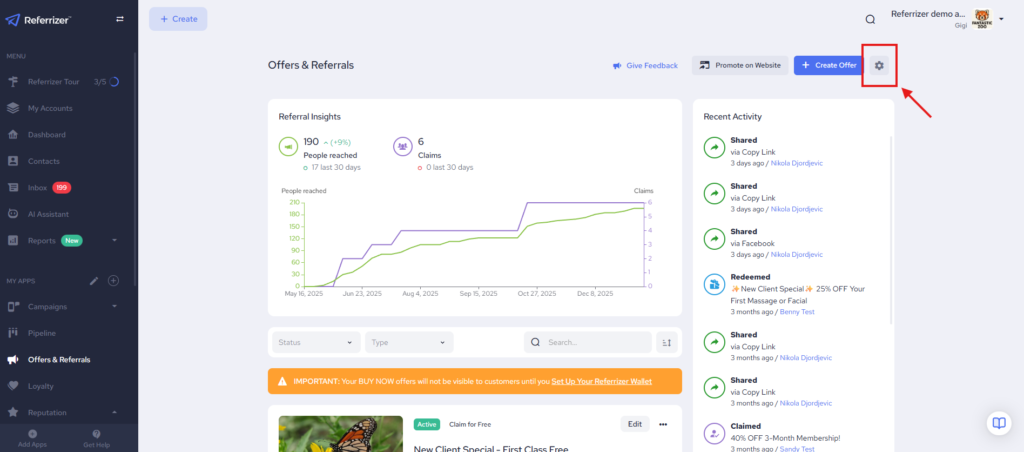Click the sort icon beside search field
This screenshot has height=452, width=1024.
[667, 342]
